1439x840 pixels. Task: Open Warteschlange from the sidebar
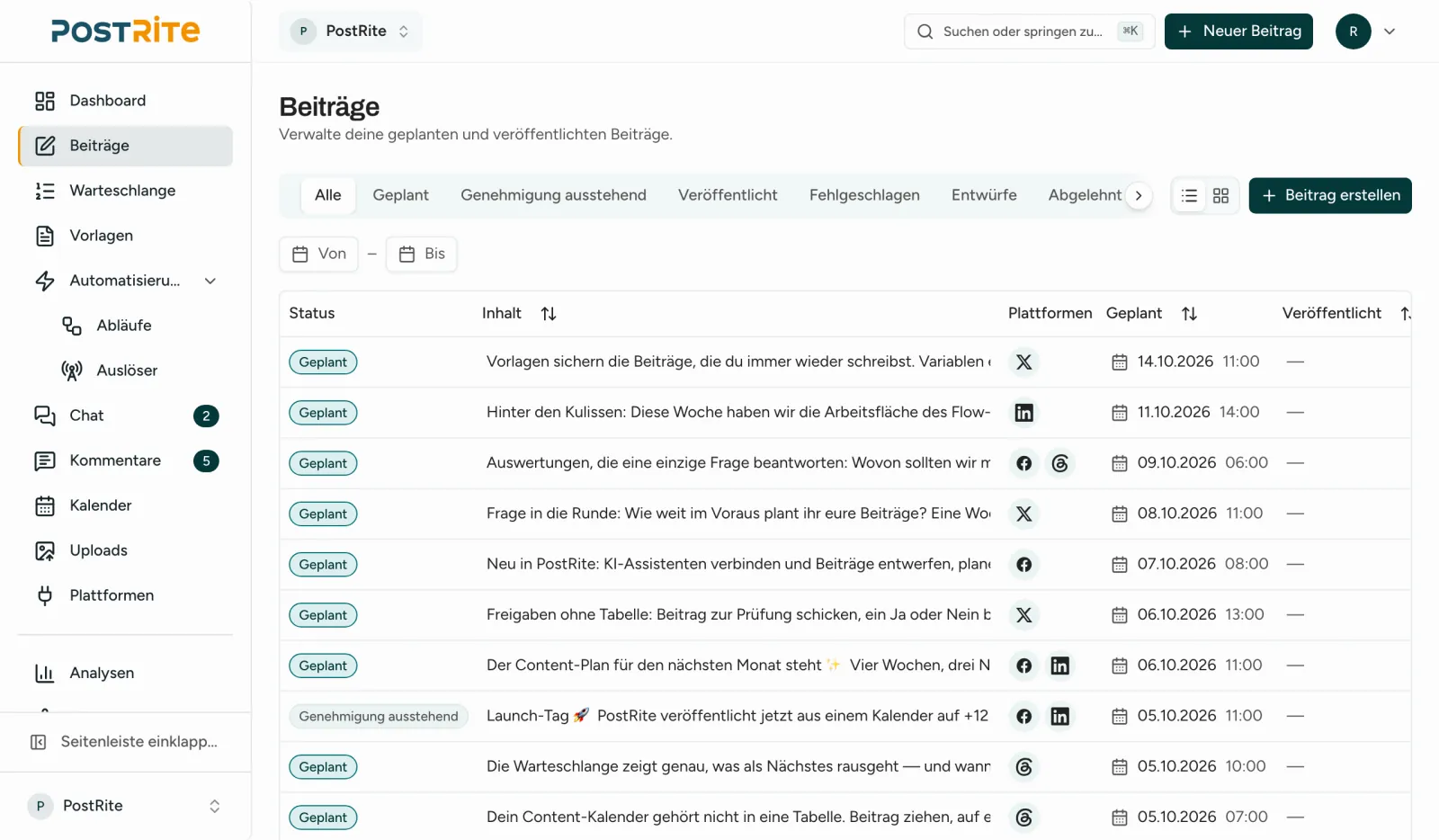click(125, 191)
